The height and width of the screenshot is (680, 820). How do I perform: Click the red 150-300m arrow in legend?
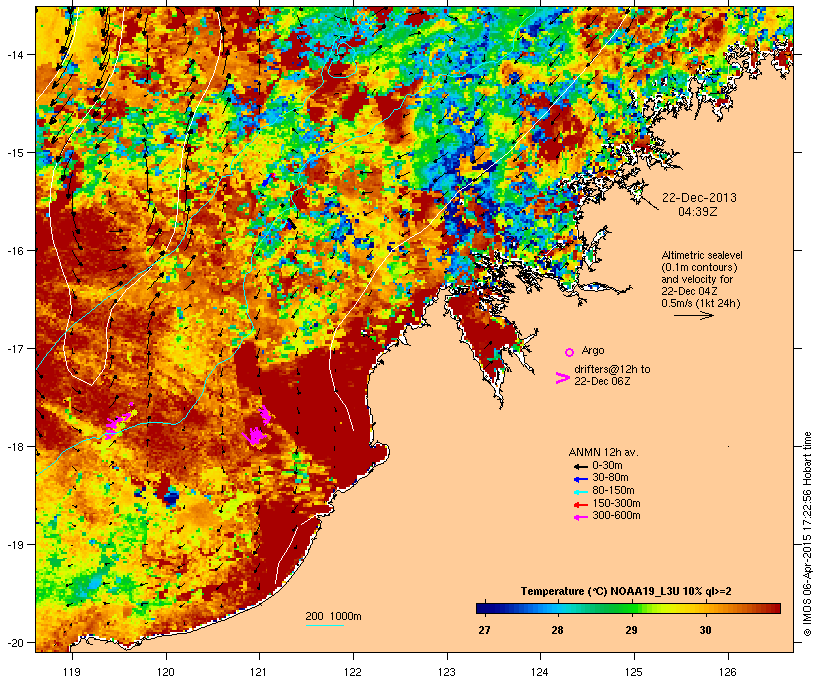click(580, 505)
